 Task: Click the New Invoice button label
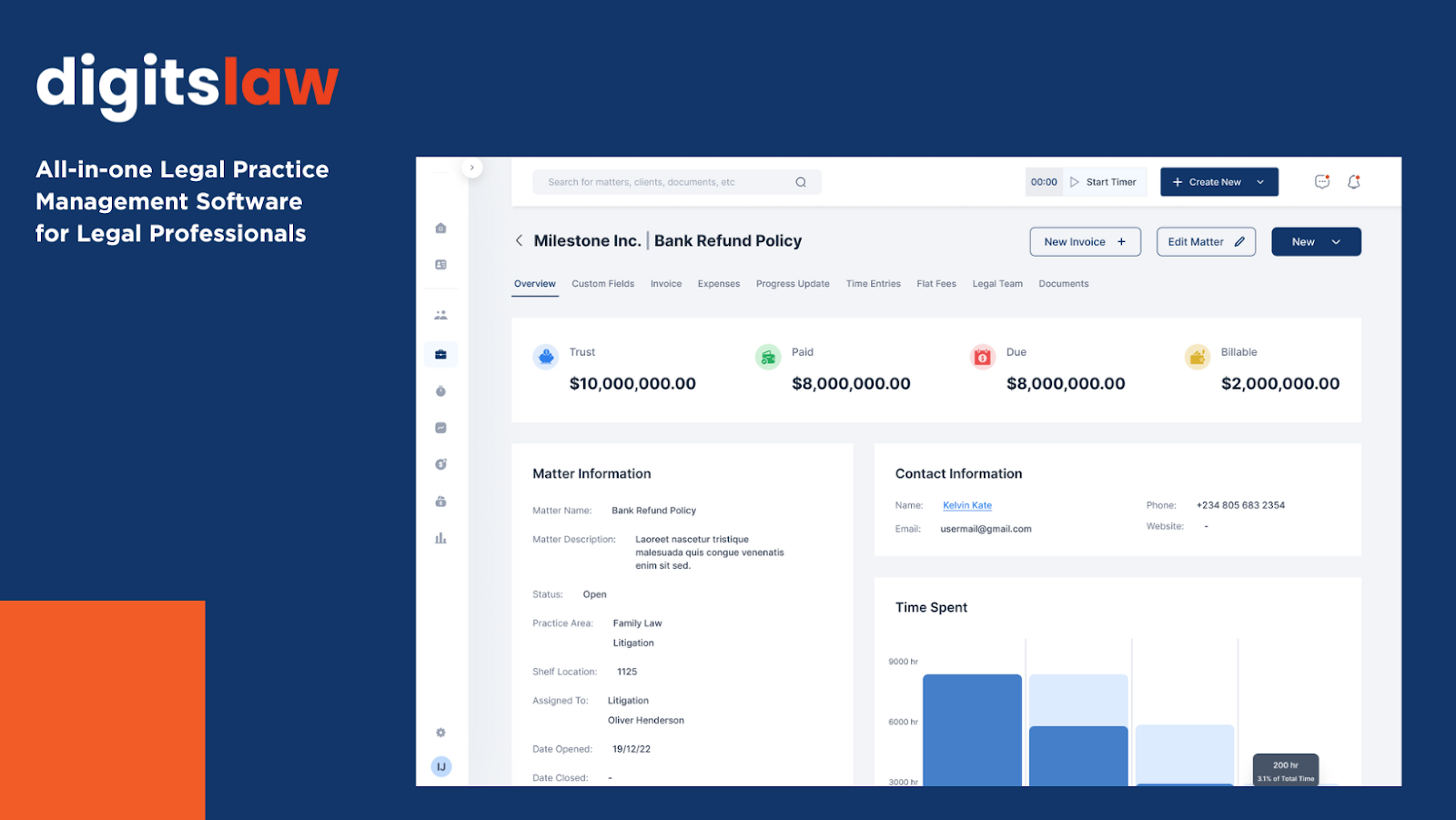(x=1075, y=242)
